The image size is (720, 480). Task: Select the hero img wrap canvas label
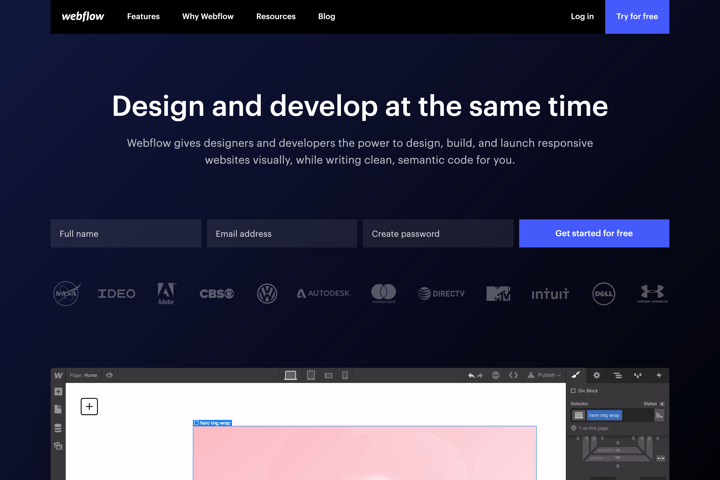[x=213, y=423]
